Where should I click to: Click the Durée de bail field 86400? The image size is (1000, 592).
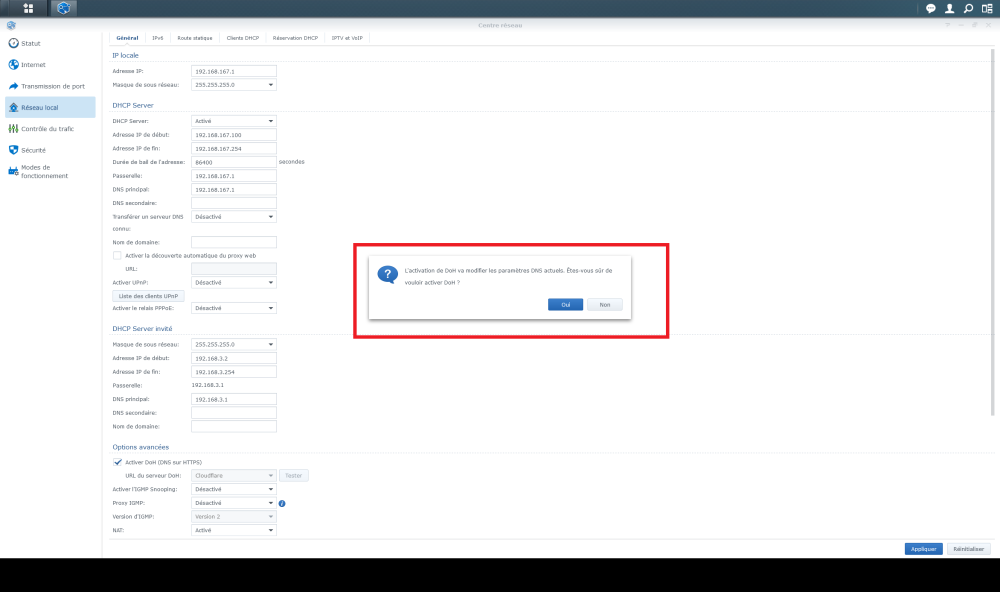point(234,162)
